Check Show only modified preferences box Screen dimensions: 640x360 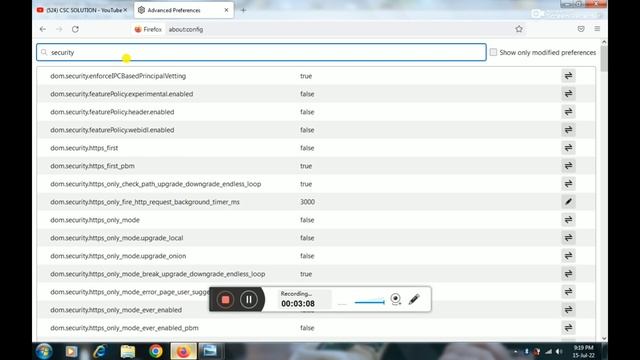[493, 52]
